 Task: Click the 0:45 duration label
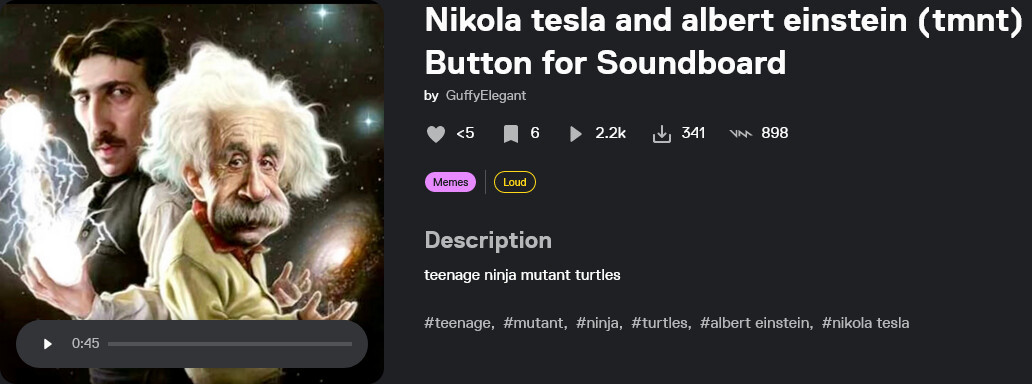coord(86,344)
